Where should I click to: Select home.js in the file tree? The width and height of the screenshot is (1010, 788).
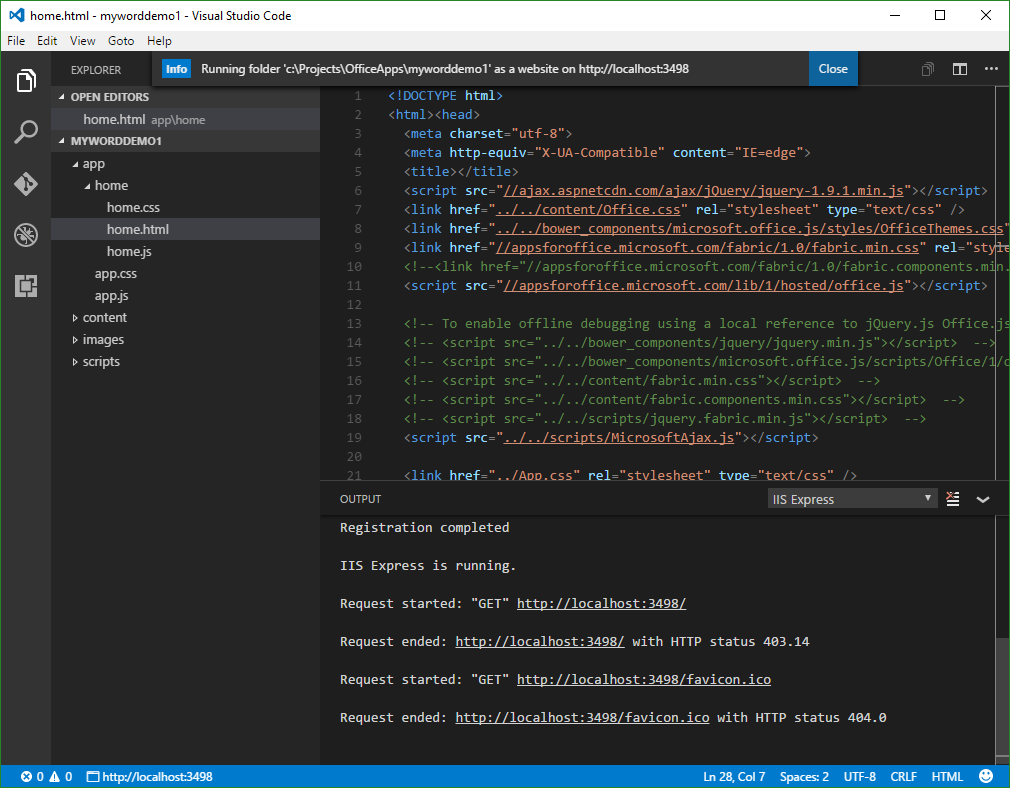[x=128, y=251]
